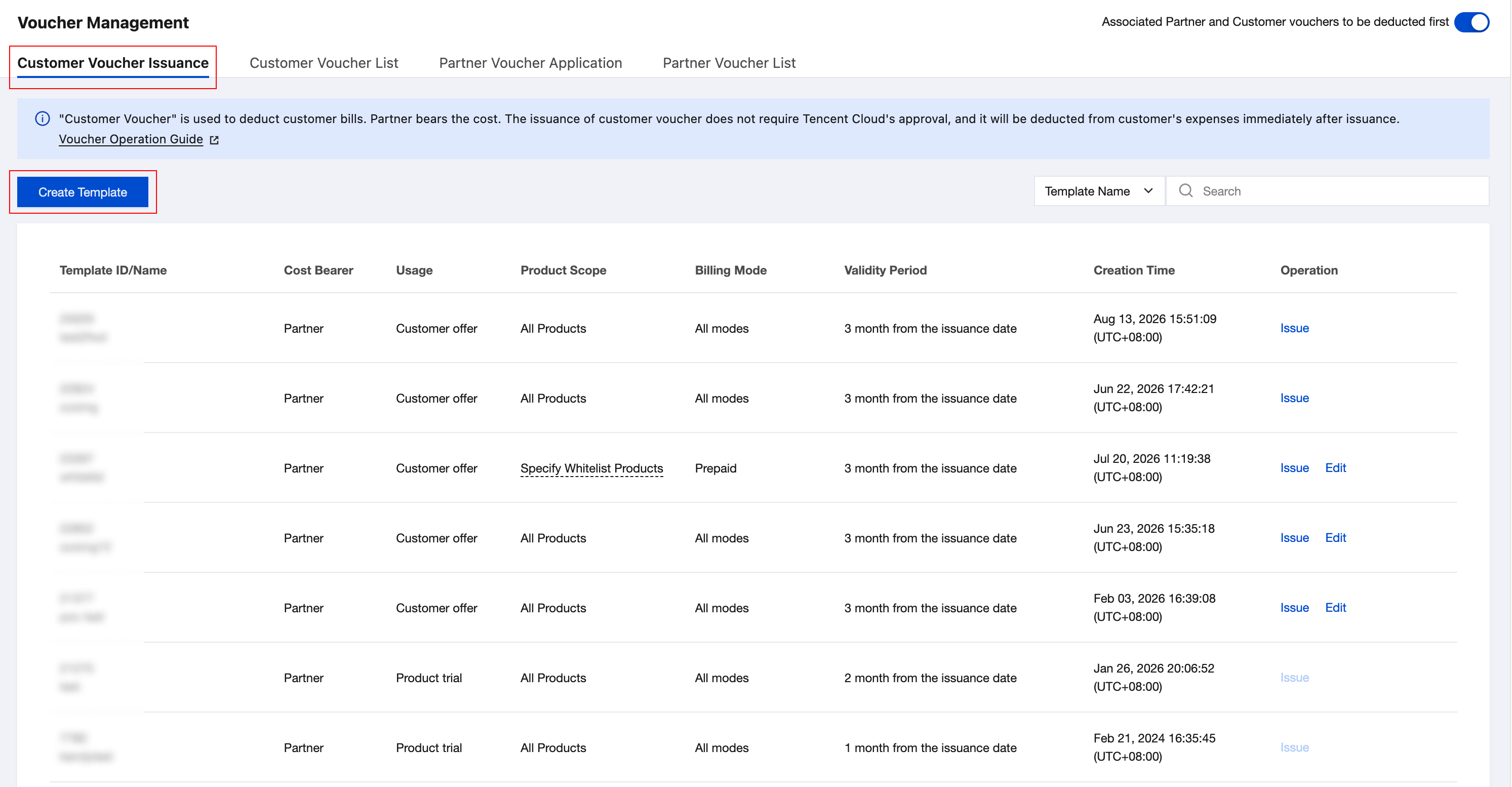Click the Product Scope column header
The image size is (1512, 787).
pos(563,270)
